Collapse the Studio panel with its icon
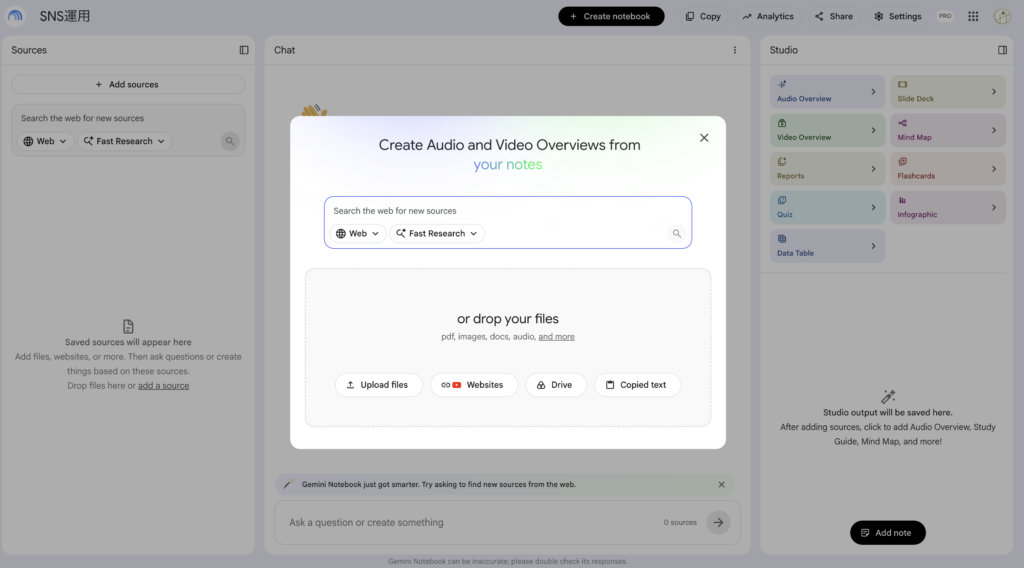This screenshot has width=1024, height=568. (x=1002, y=50)
